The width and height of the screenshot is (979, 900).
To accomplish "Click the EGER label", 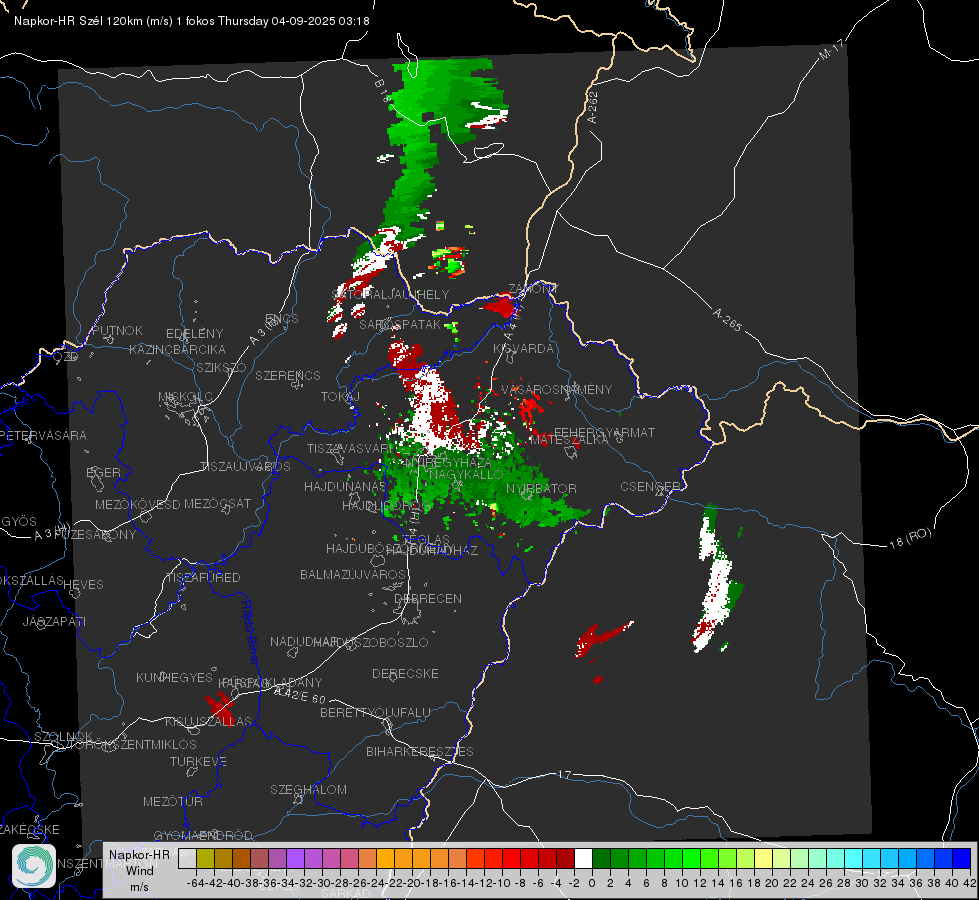I will click(103, 472).
